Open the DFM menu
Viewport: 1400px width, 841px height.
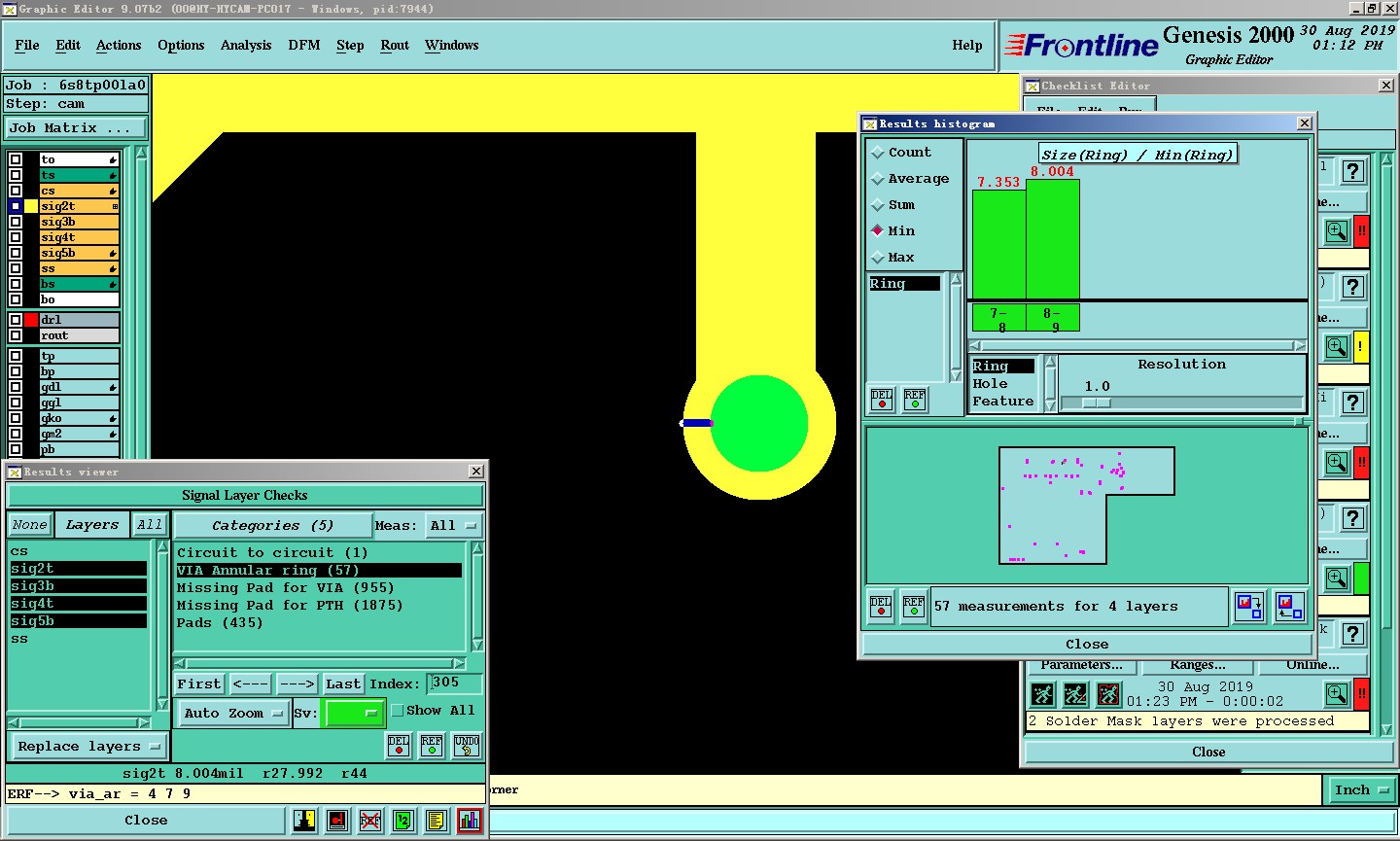pyautogui.click(x=304, y=46)
